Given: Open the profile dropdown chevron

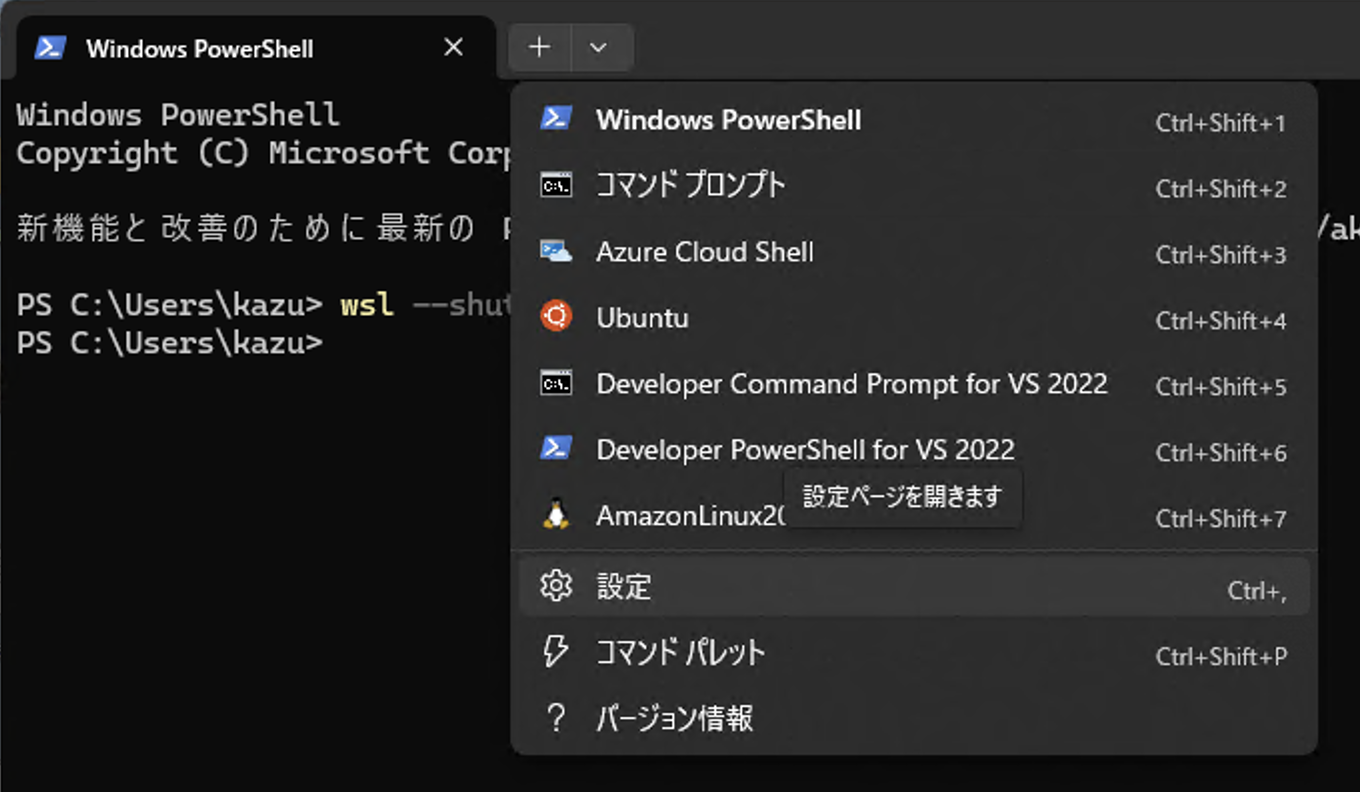Looking at the screenshot, I should click(x=601, y=47).
